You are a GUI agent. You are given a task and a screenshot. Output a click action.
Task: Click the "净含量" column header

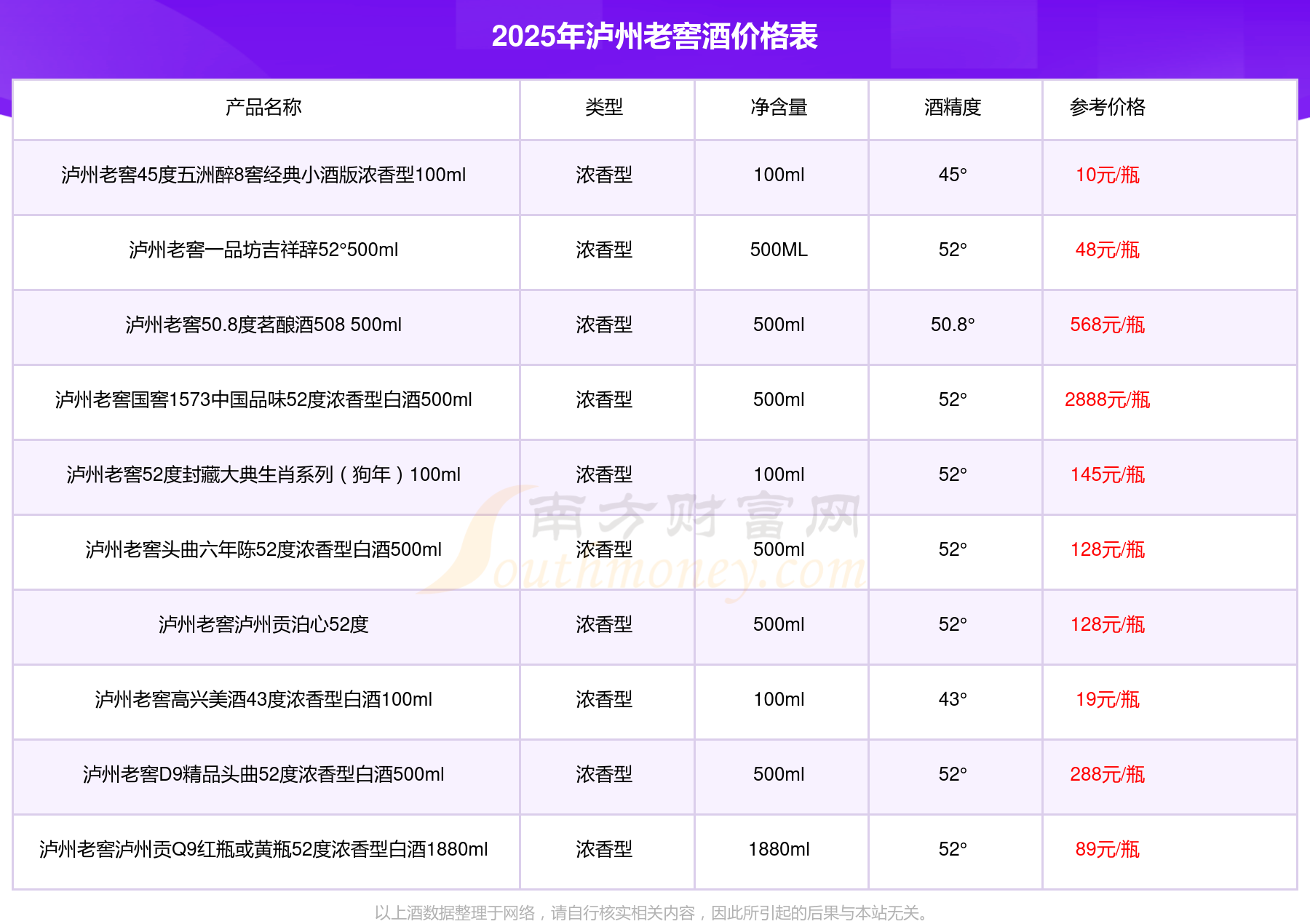[x=779, y=107]
